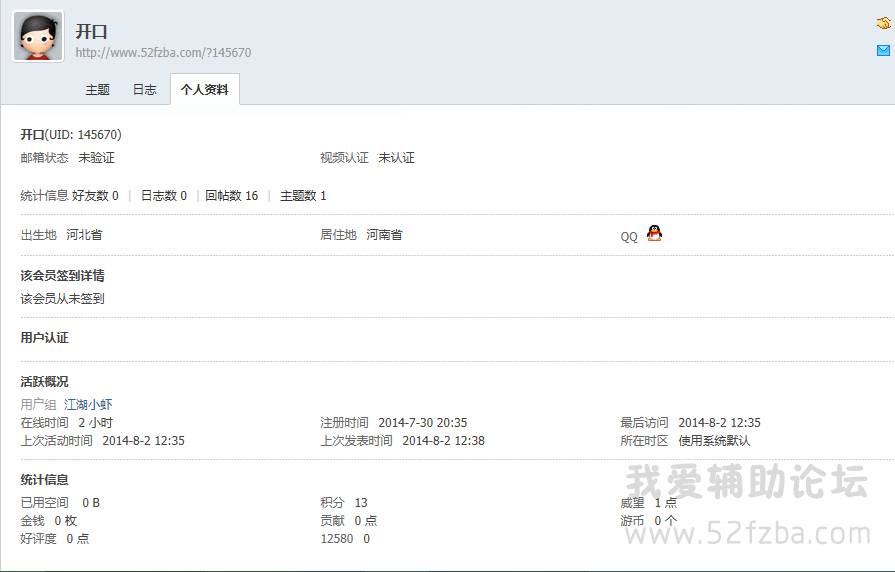Click the 该会员从未签到 sign-in text
This screenshot has width=895, height=572.
pyautogui.click(x=62, y=299)
